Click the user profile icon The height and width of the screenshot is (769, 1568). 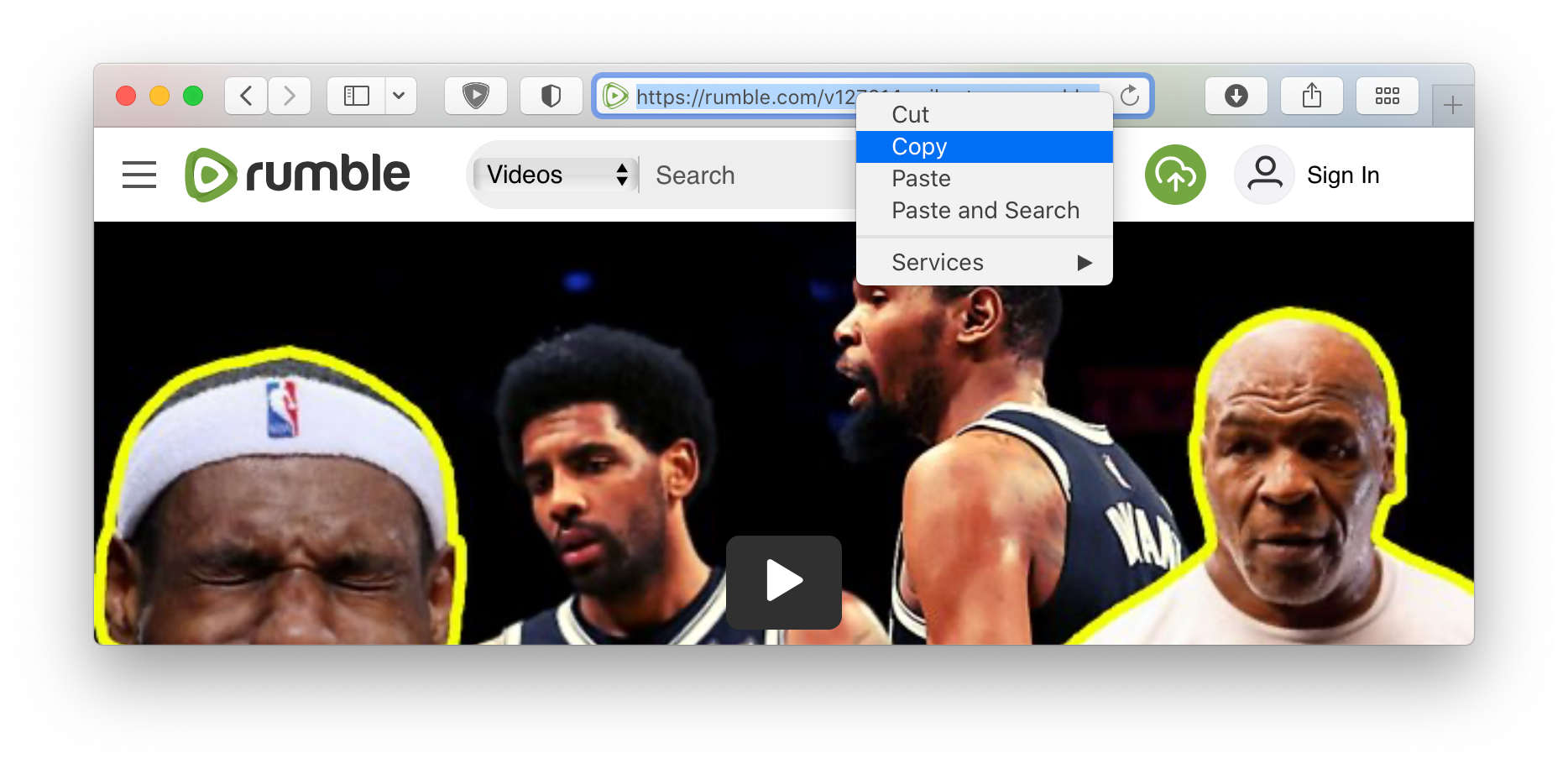[x=1264, y=174]
